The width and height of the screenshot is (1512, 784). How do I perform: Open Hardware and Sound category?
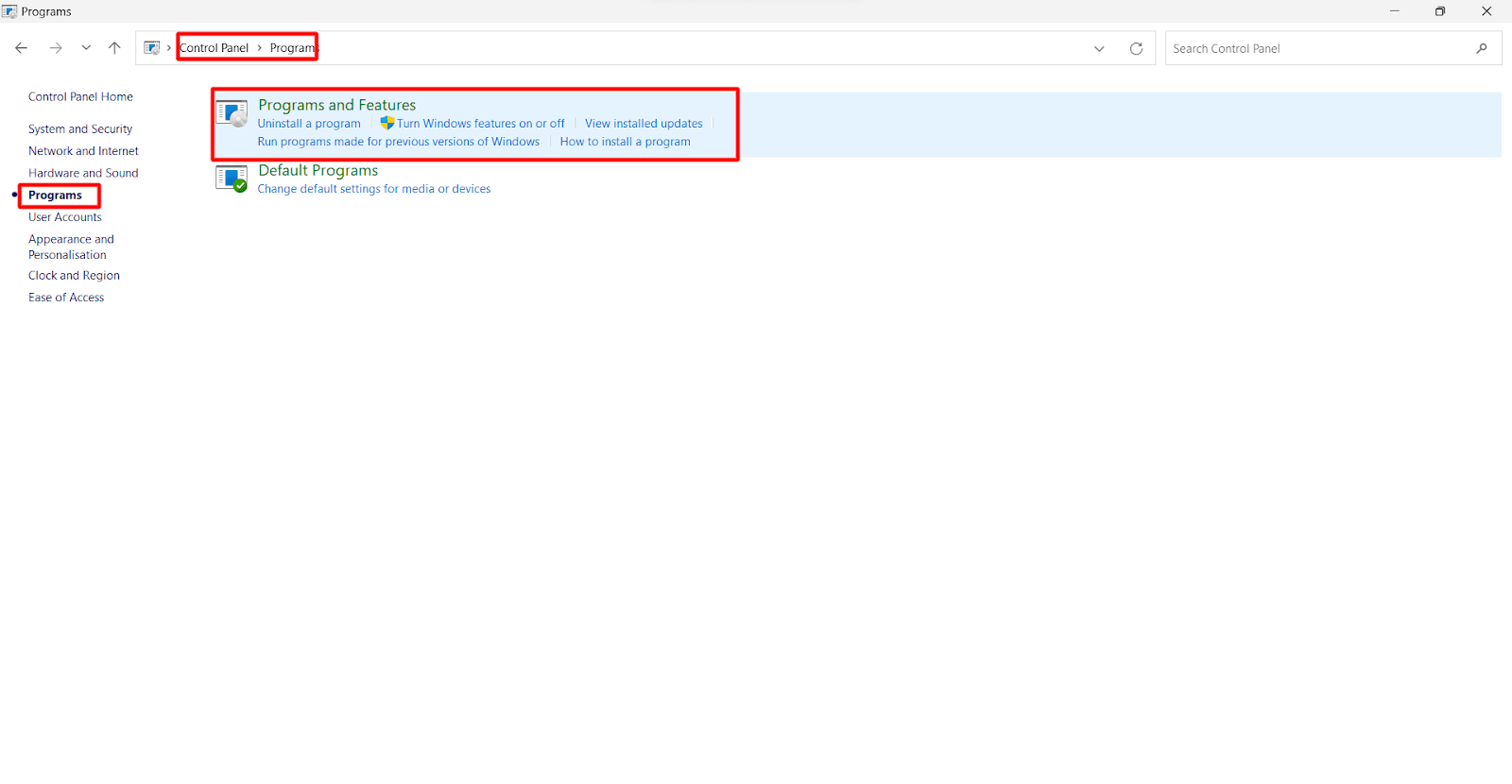tap(83, 174)
